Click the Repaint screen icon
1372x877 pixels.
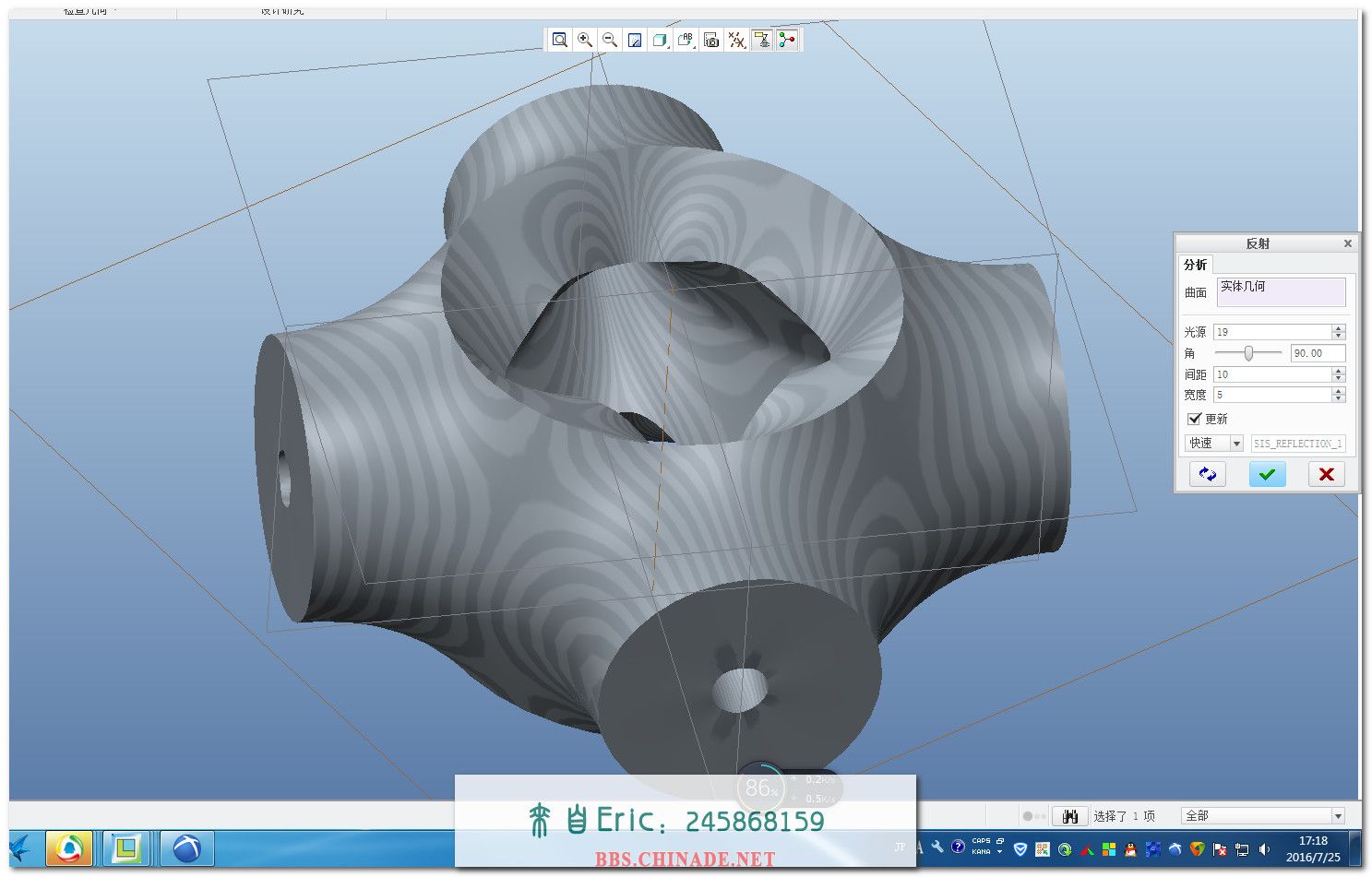click(x=635, y=40)
